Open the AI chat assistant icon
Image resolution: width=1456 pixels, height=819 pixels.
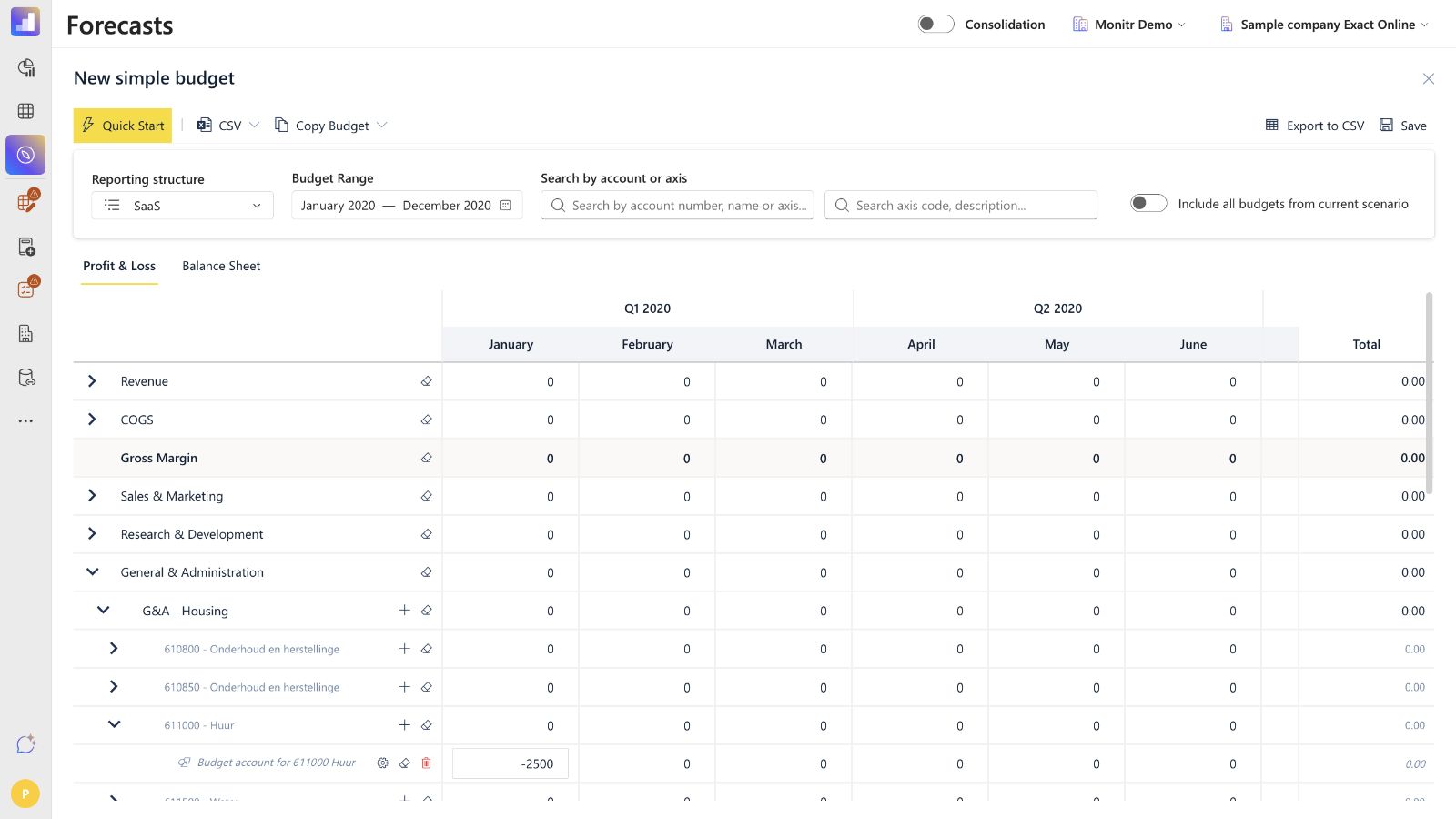(x=25, y=744)
